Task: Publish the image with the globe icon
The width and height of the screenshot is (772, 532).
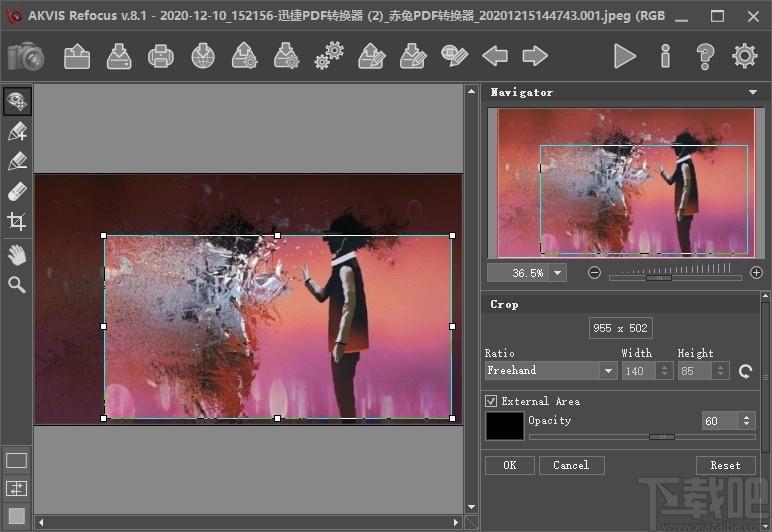Action: click(x=203, y=56)
